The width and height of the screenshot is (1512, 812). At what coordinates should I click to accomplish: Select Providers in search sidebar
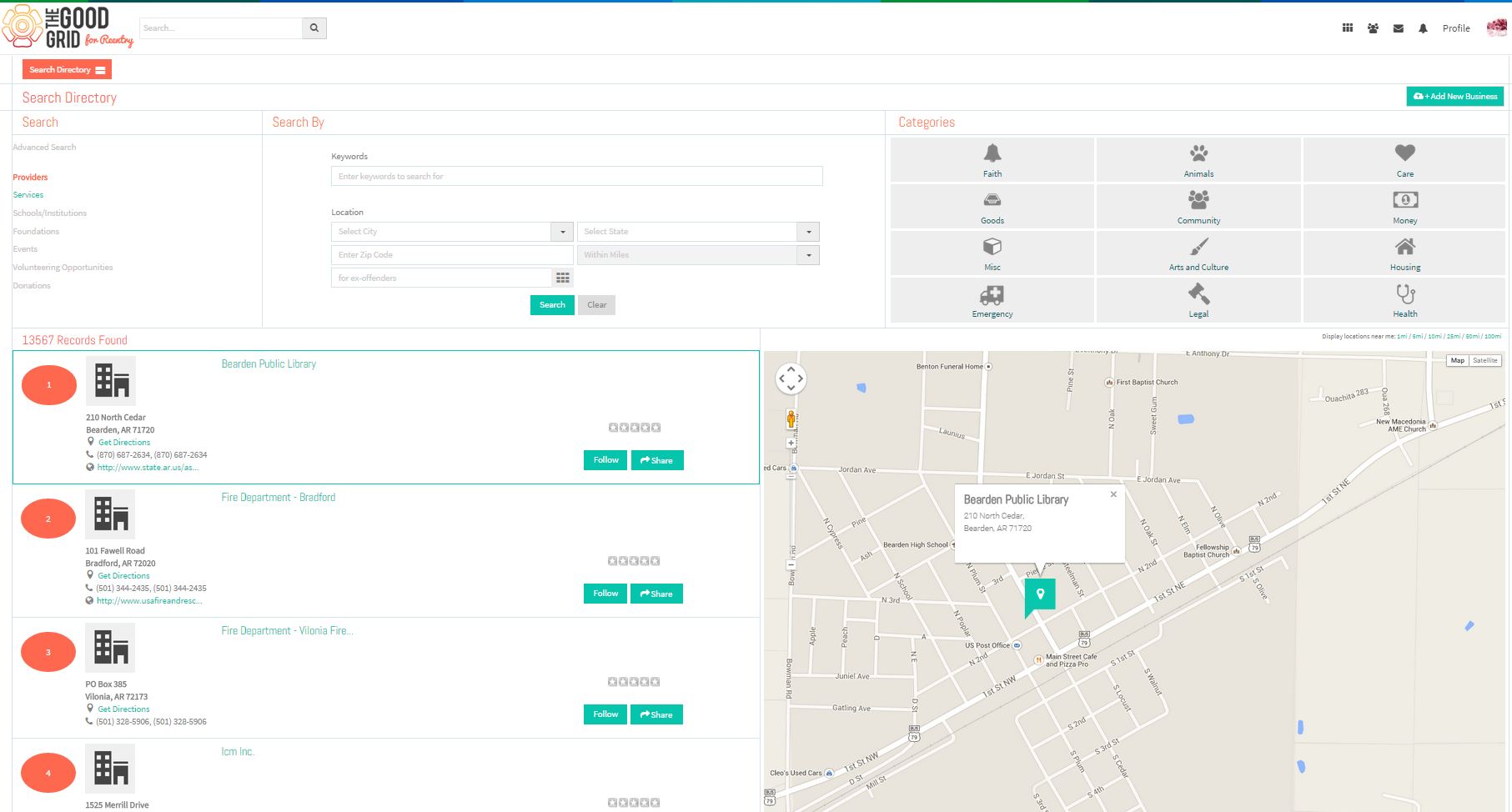pyautogui.click(x=30, y=177)
